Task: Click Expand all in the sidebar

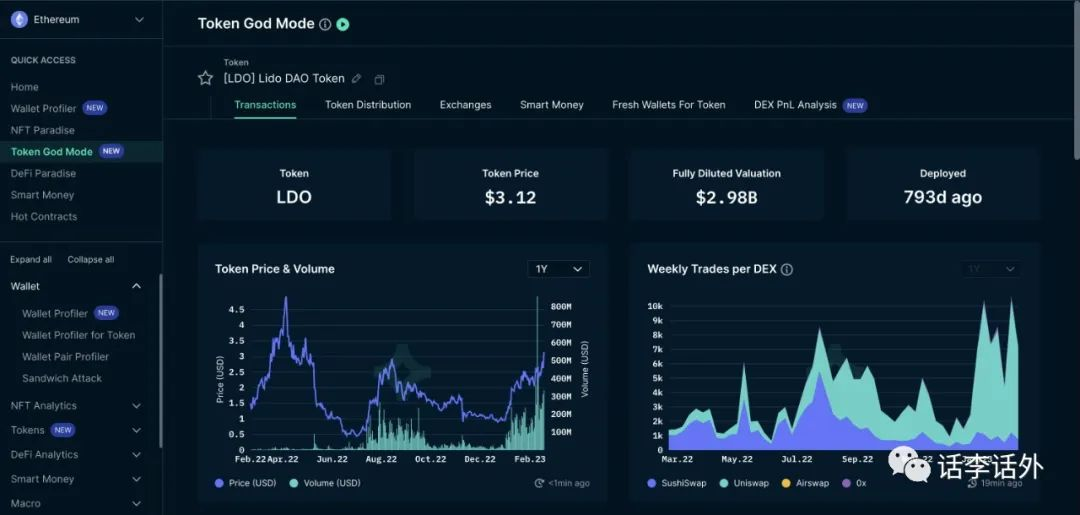Action: pyautogui.click(x=31, y=260)
